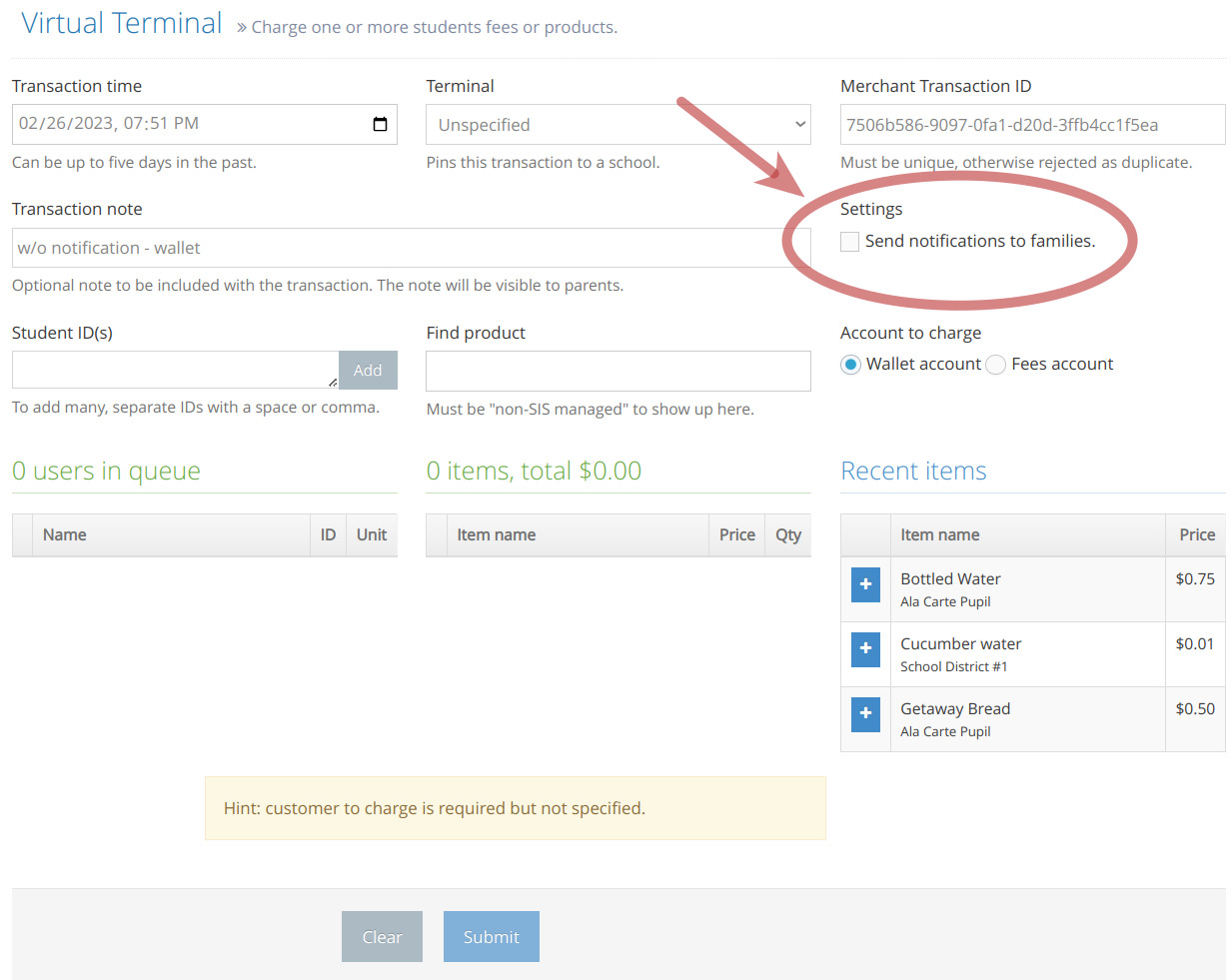Open the date picker calendar icon
Screen dimensions: 1232x980
(380, 123)
